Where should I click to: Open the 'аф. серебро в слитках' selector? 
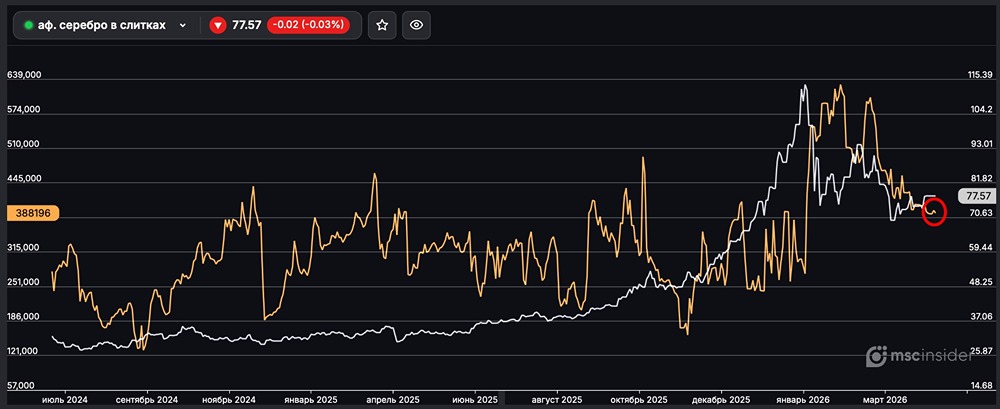100,26
